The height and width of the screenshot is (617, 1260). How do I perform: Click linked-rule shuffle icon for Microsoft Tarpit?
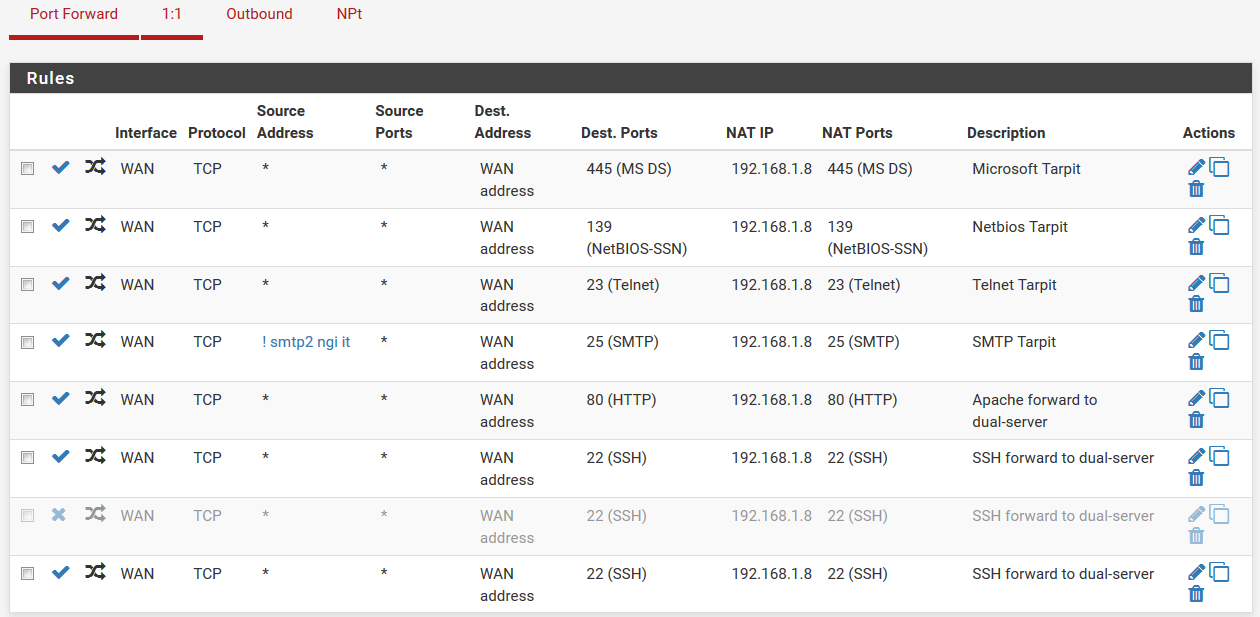click(95, 168)
